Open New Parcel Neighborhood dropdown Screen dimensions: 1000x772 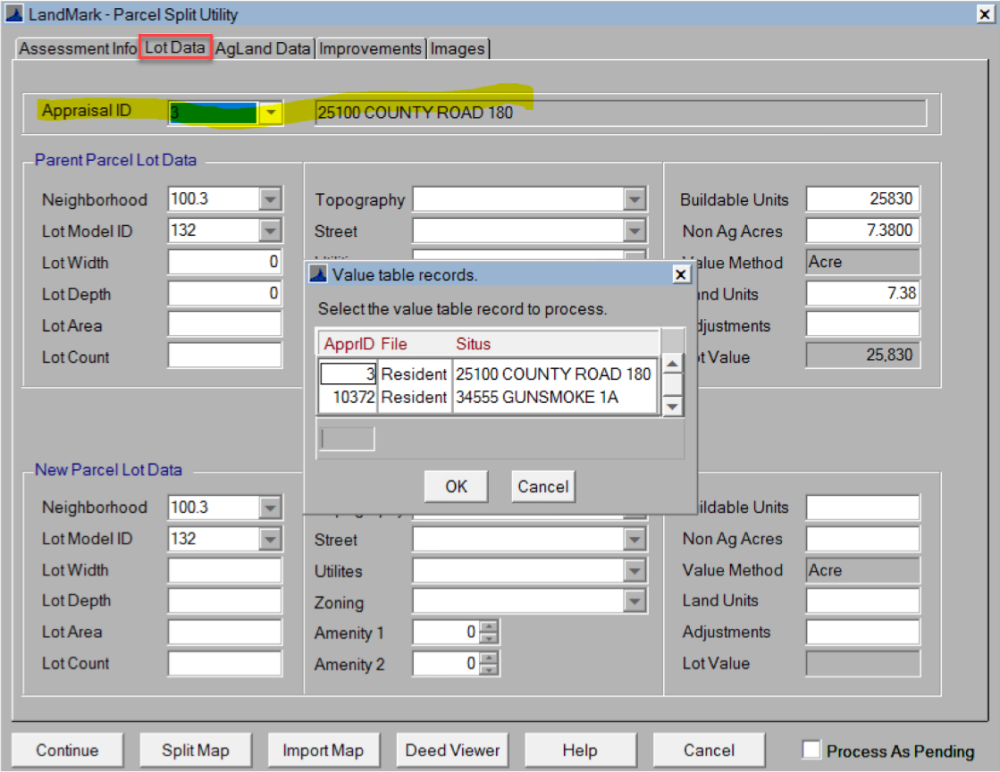pos(270,508)
